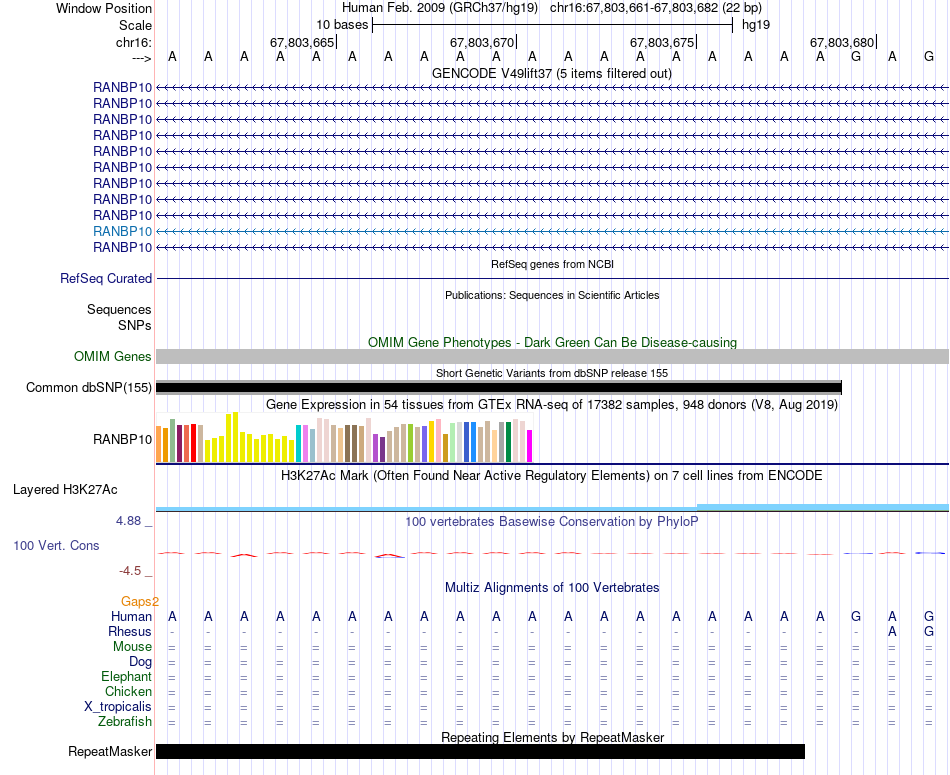Click the Window Position label

pyautogui.click(x=104, y=8)
